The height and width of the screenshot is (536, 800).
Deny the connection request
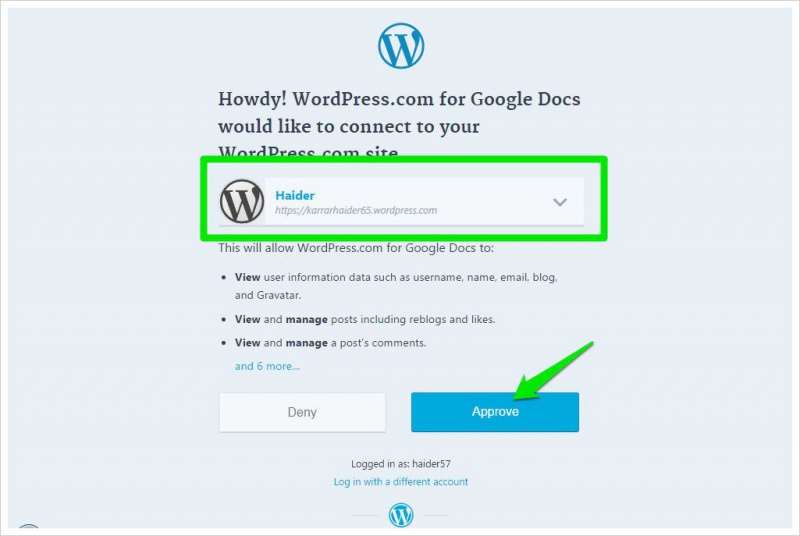[302, 412]
